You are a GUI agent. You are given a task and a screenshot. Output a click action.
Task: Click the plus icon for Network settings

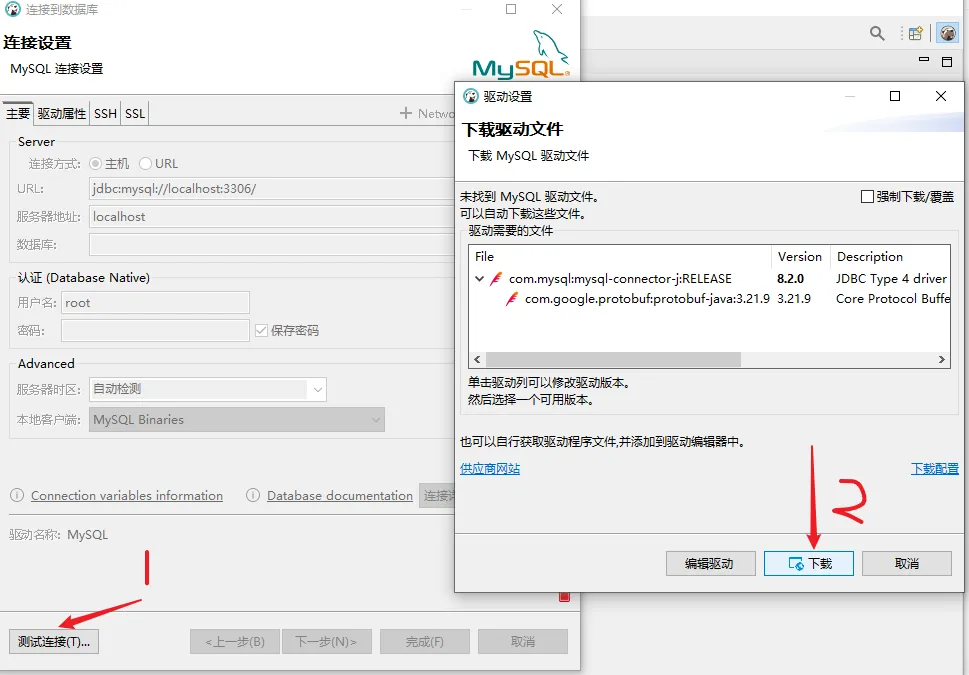(x=405, y=113)
